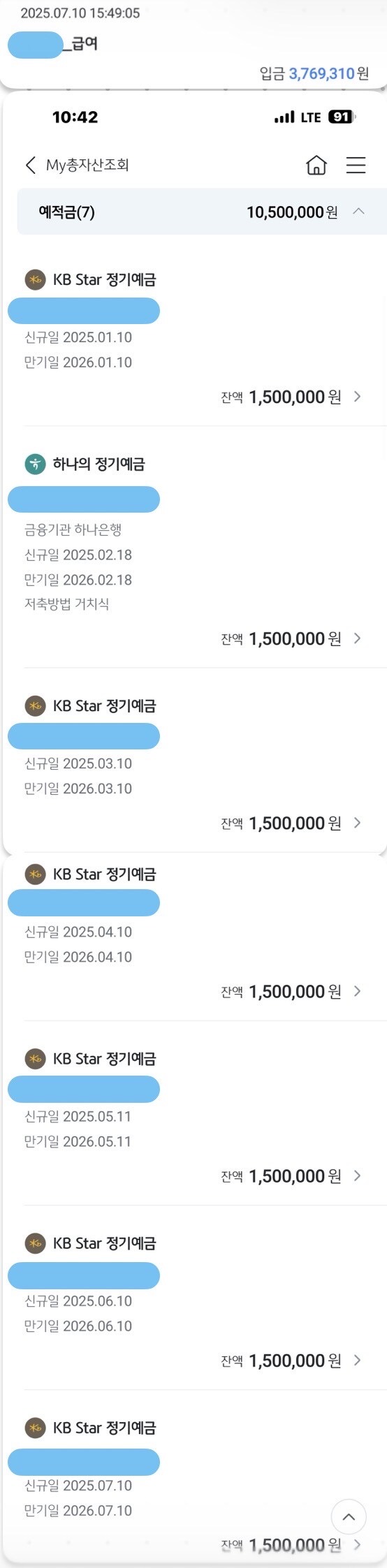Go to the home icon
Screen dimensions: 387x1568
click(316, 165)
